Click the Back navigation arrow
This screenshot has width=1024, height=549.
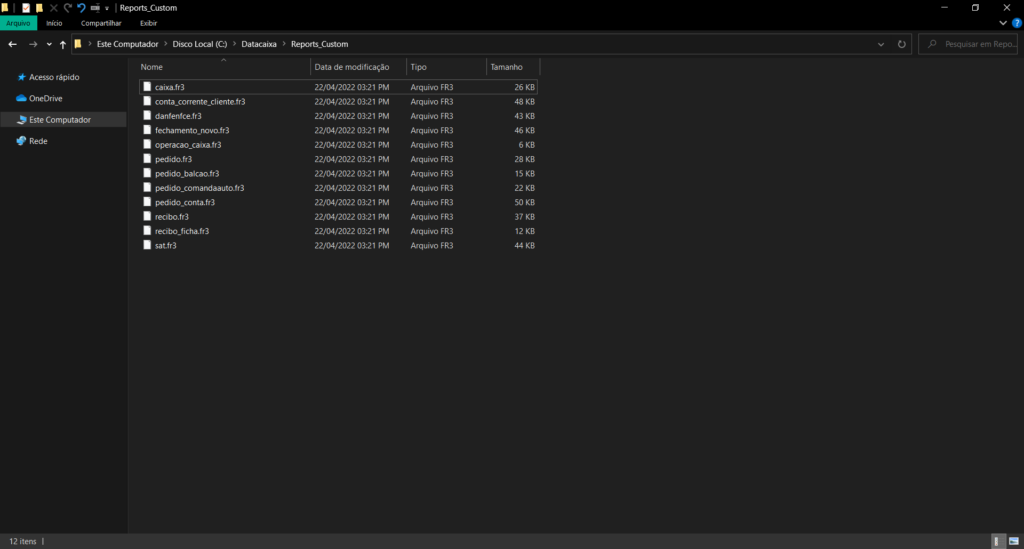pos(12,44)
